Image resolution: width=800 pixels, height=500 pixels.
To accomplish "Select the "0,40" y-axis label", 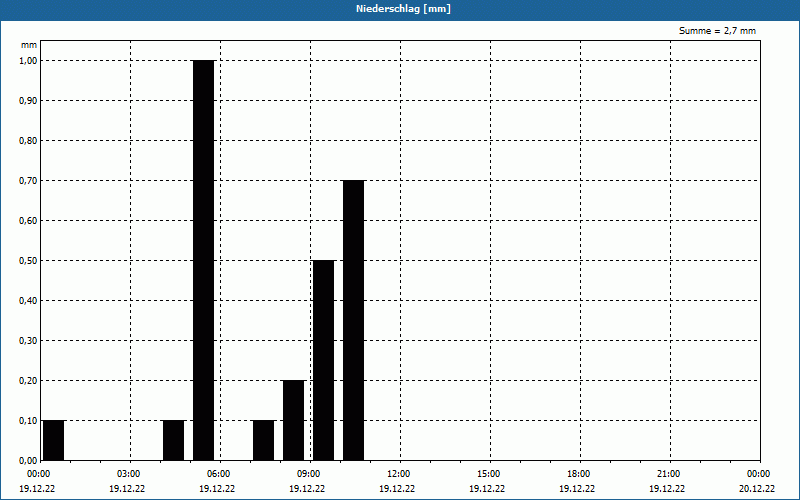I will tap(28, 301).
